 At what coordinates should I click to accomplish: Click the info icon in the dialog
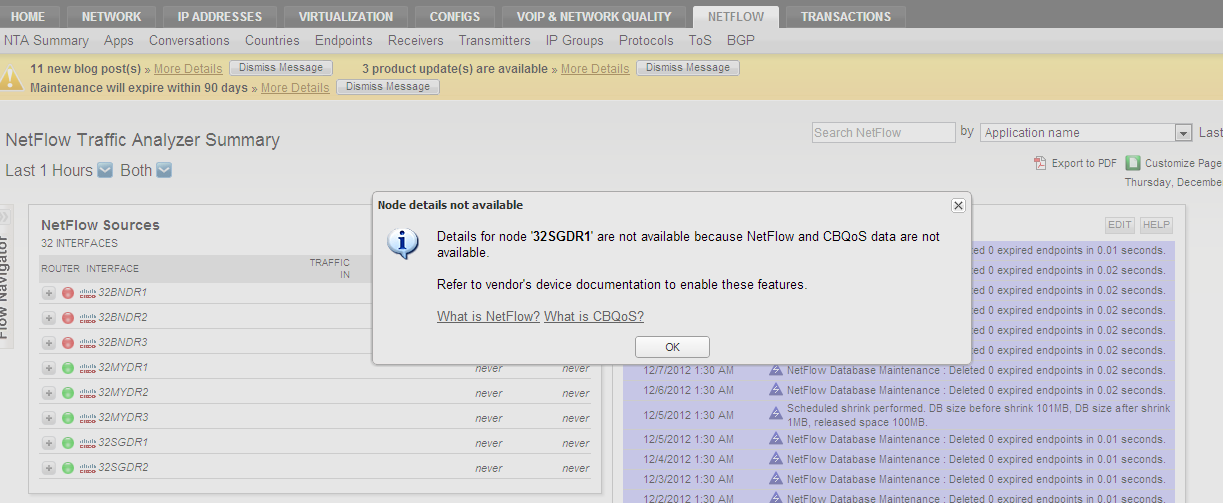[x=403, y=243]
